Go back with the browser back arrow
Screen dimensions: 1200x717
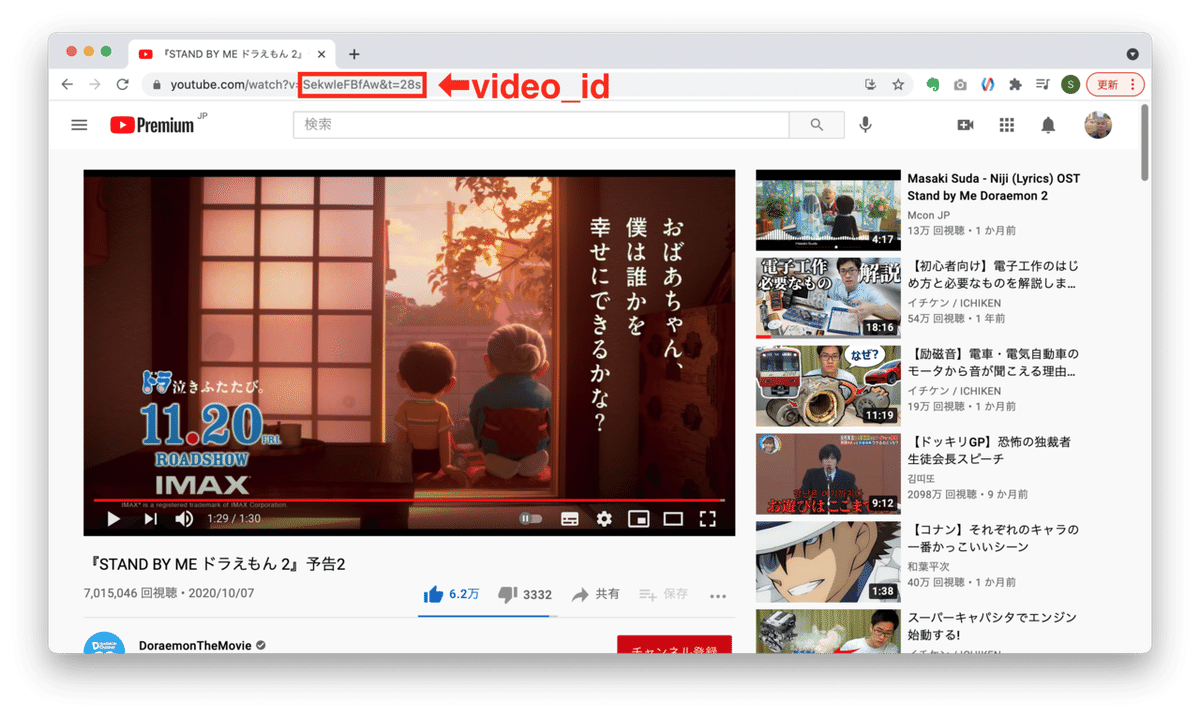67,84
